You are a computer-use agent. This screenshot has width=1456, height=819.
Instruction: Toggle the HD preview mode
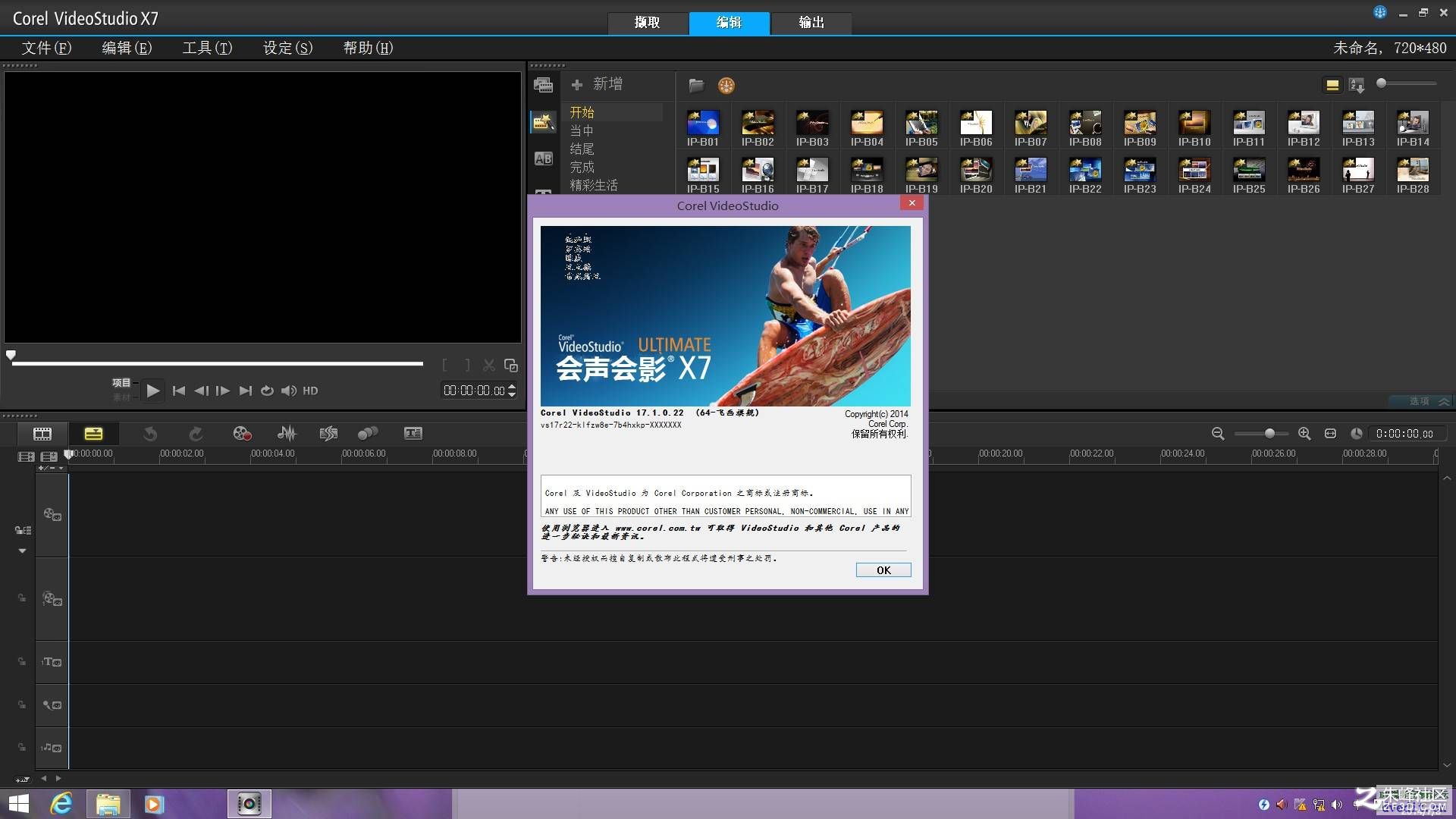click(310, 391)
